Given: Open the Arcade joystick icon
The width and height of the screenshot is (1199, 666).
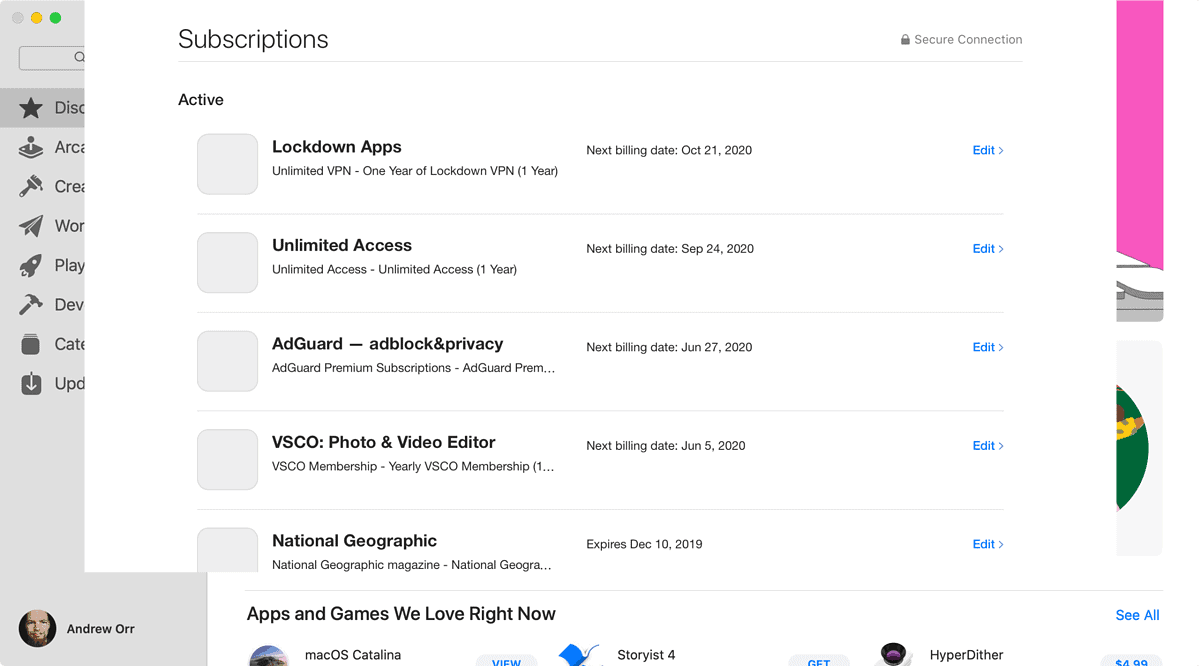Looking at the screenshot, I should pos(32,147).
